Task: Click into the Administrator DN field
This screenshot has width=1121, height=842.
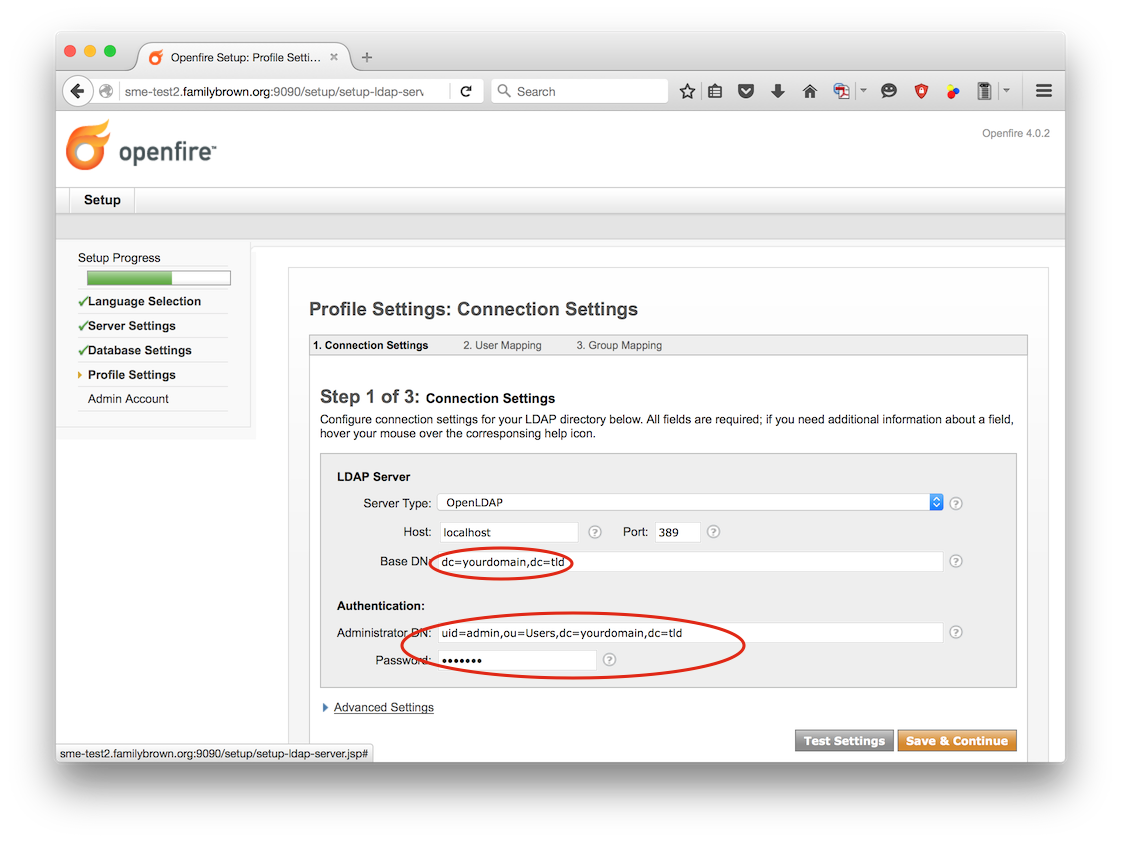Action: [690, 632]
